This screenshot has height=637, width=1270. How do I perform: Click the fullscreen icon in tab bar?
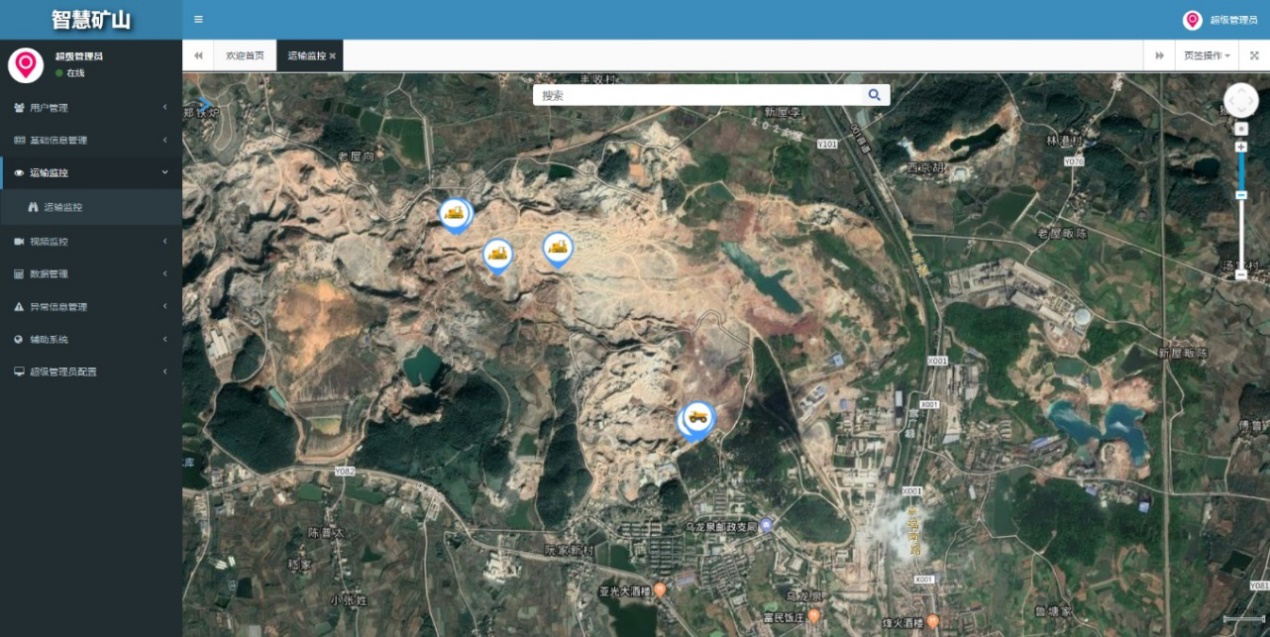tap(1254, 56)
